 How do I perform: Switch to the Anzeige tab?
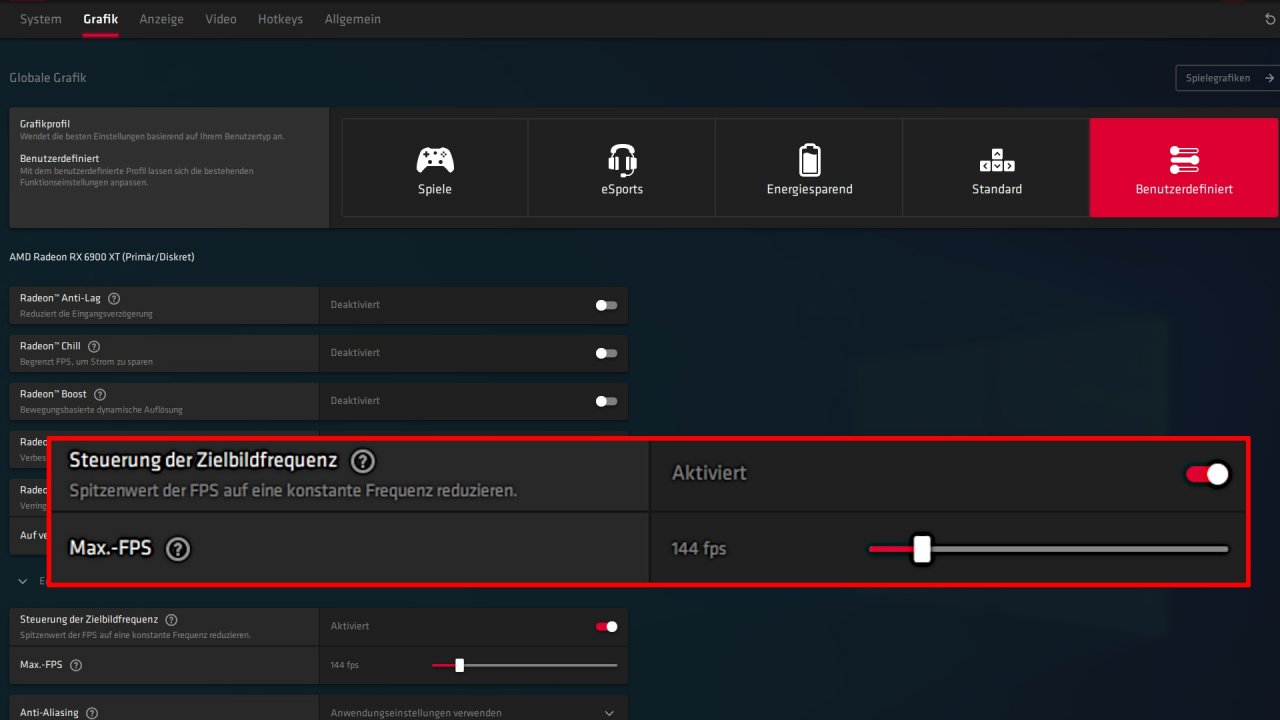coord(161,19)
